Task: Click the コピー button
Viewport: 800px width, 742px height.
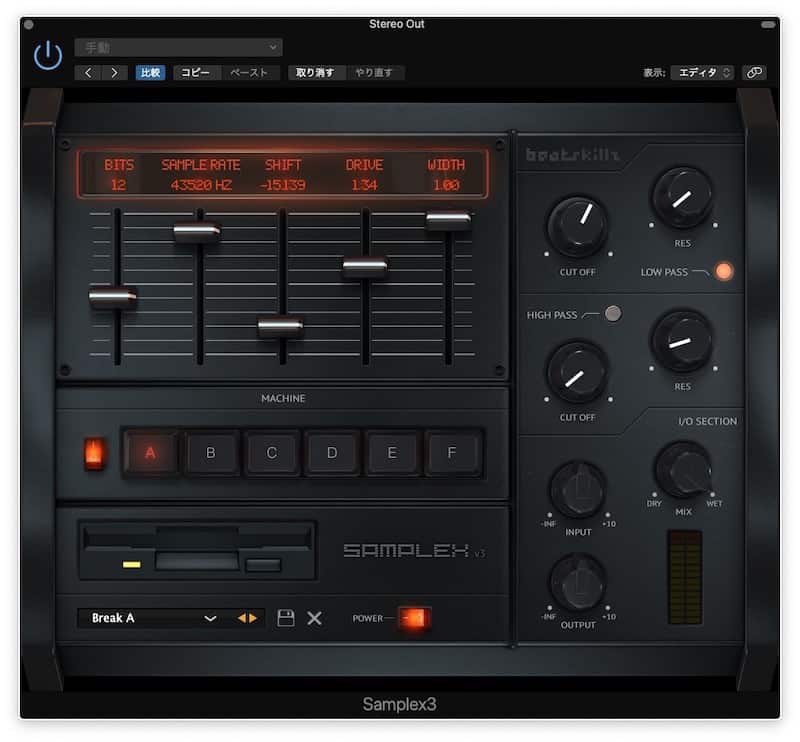Action: click(x=196, y=72)
